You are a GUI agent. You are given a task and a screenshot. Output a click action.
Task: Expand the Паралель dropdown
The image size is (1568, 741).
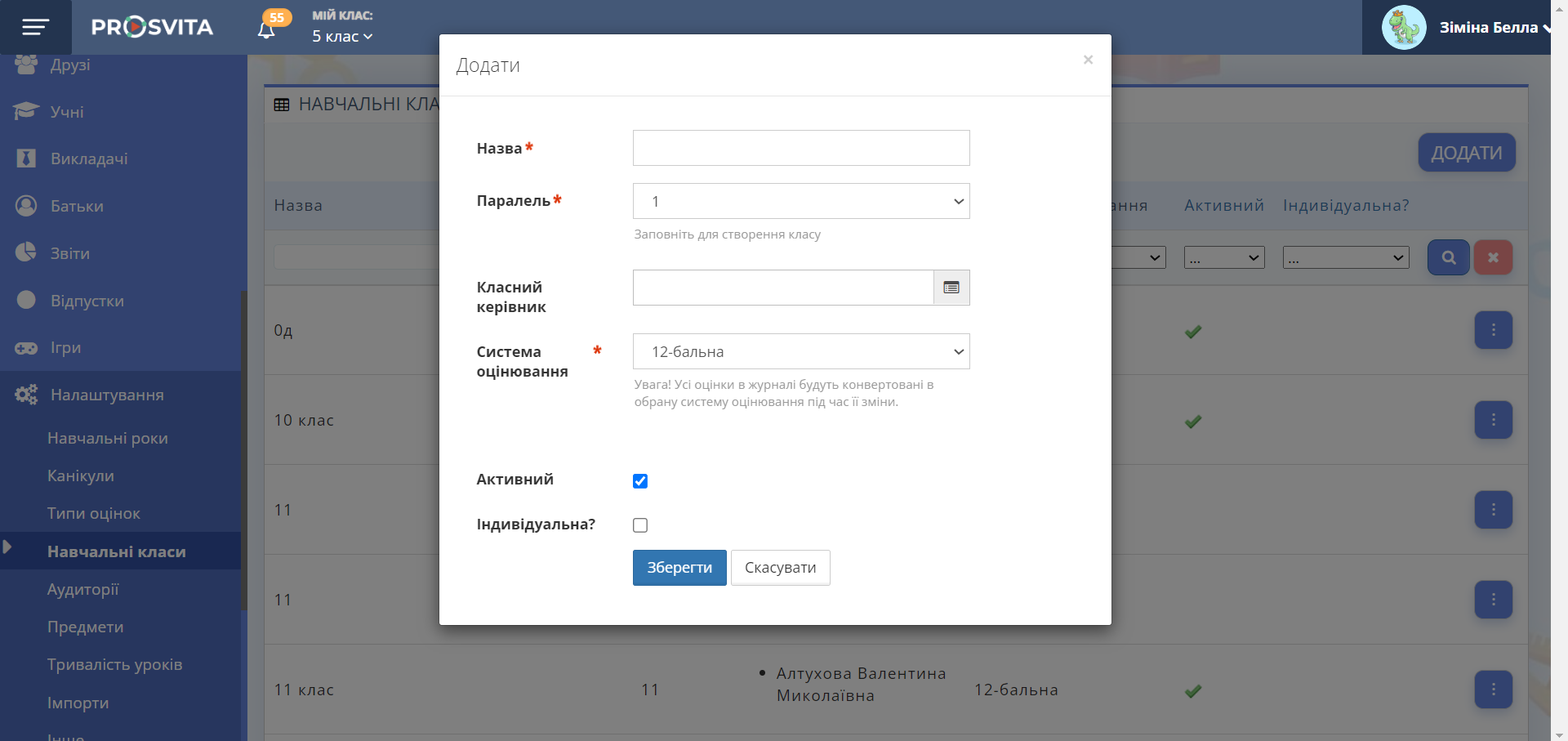point(800,201)
